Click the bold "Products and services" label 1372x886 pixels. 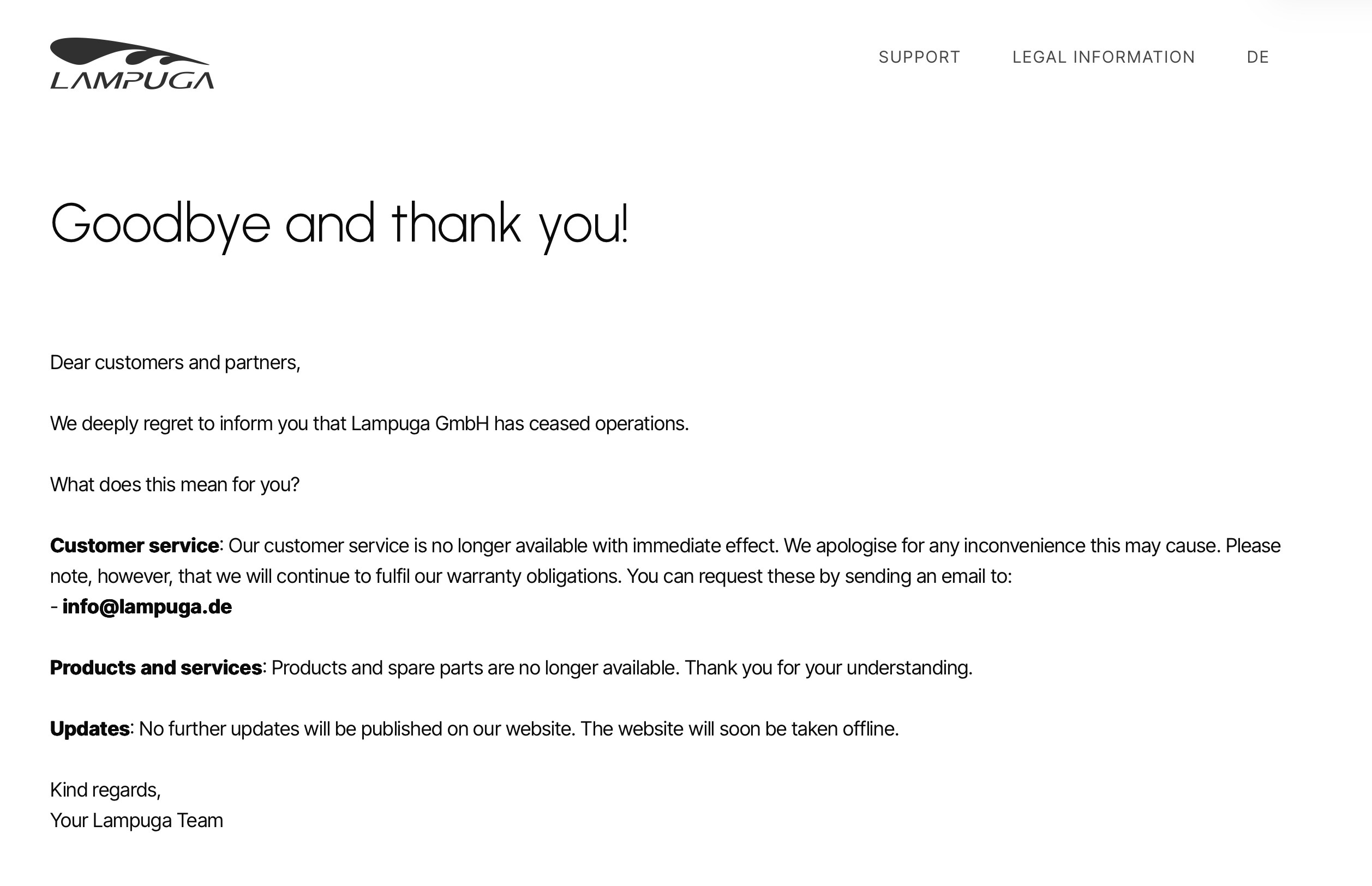tap(155, 667)
